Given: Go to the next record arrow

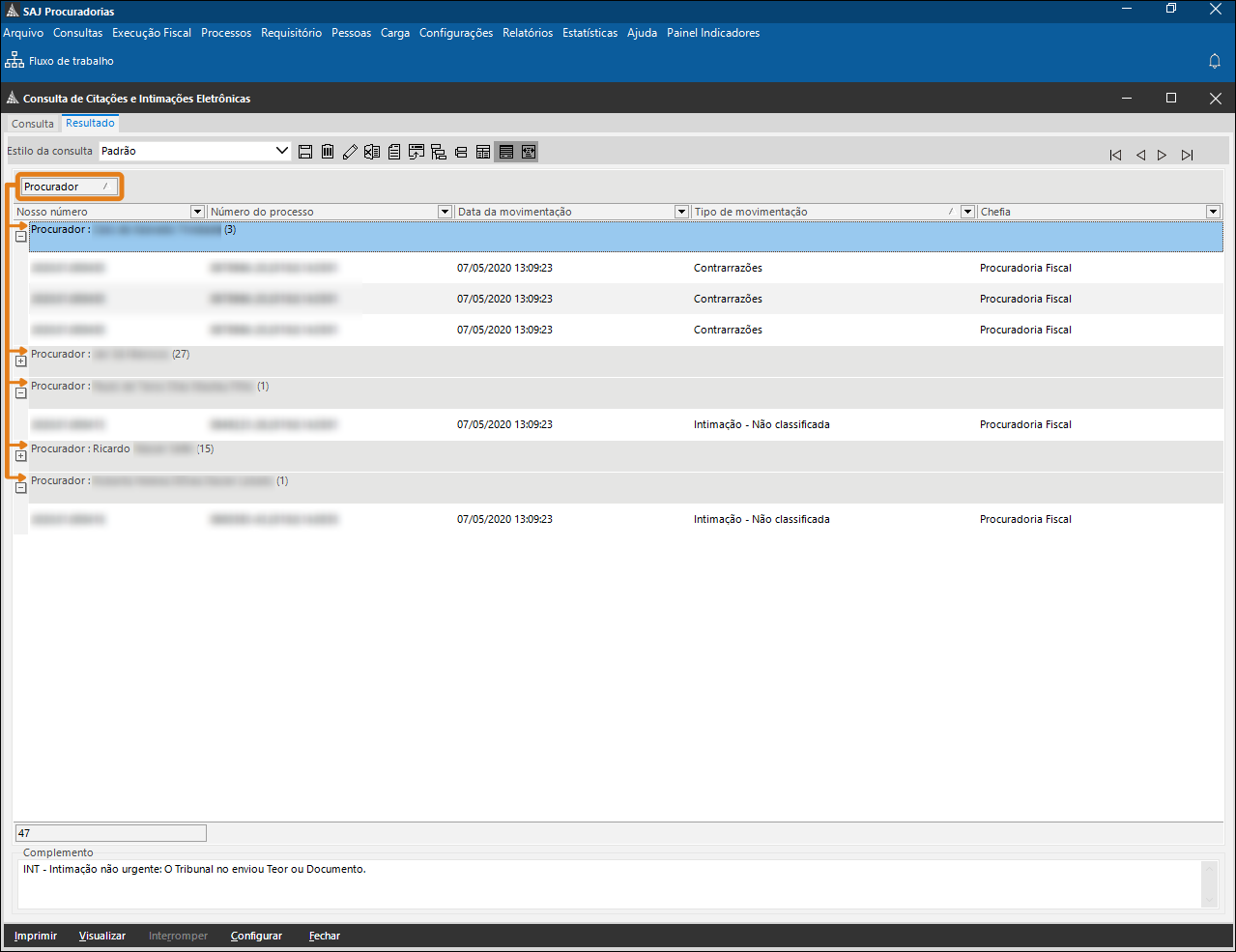Looking at the screenshot, I should 1162,155.
